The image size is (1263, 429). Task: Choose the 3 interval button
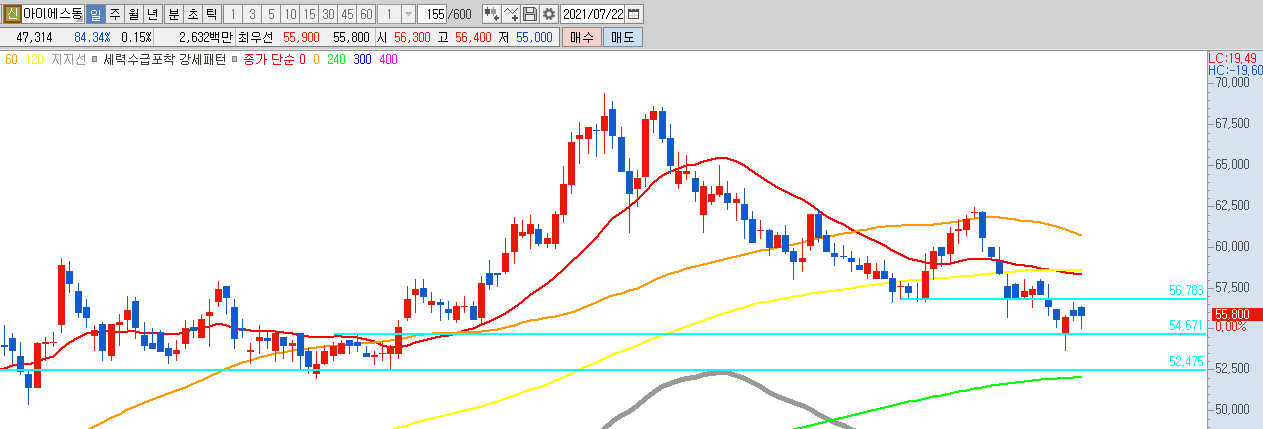tap(251, 14)
